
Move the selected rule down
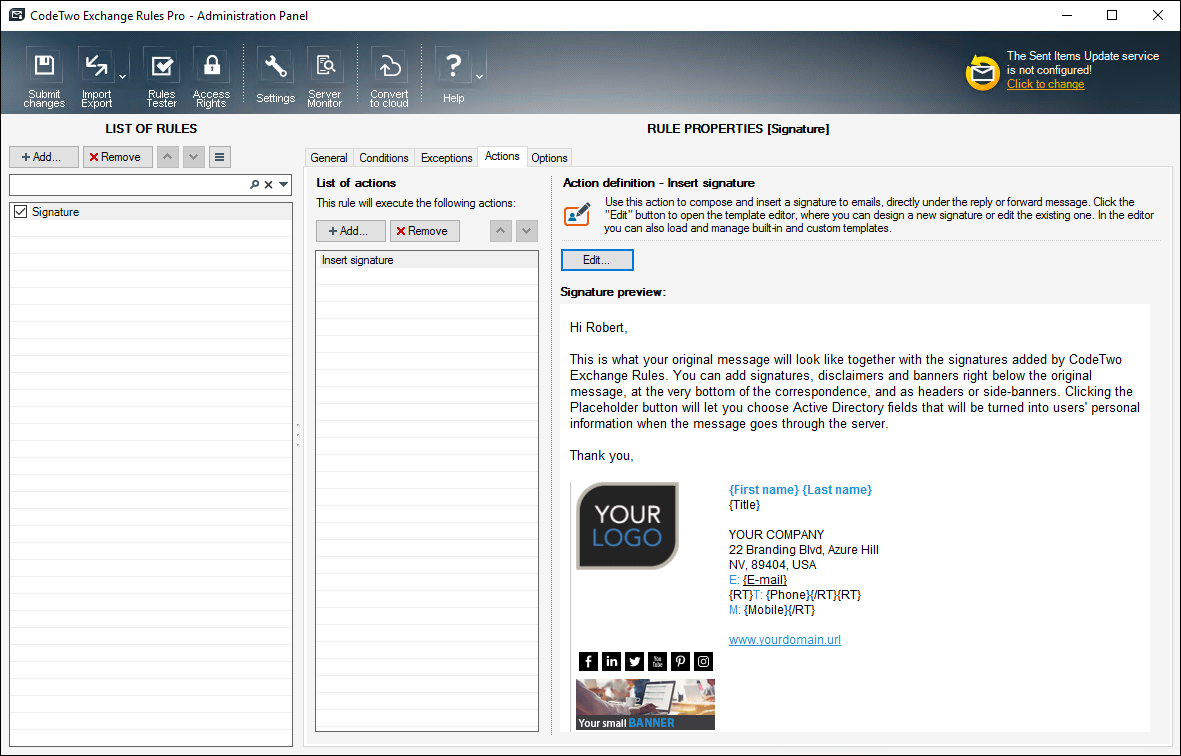[x=194, y=157]
